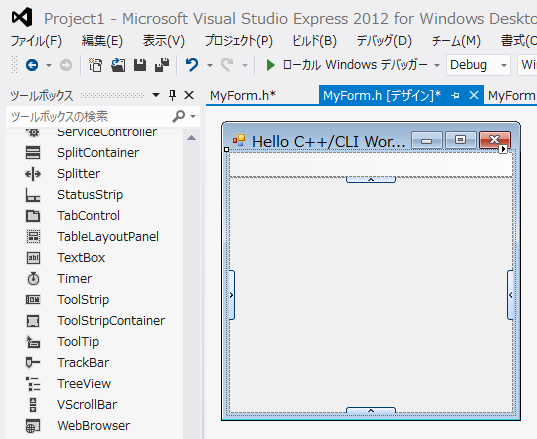Click the ToolStrip tool icon
537x439 pixels.
[x=33, y=300]
